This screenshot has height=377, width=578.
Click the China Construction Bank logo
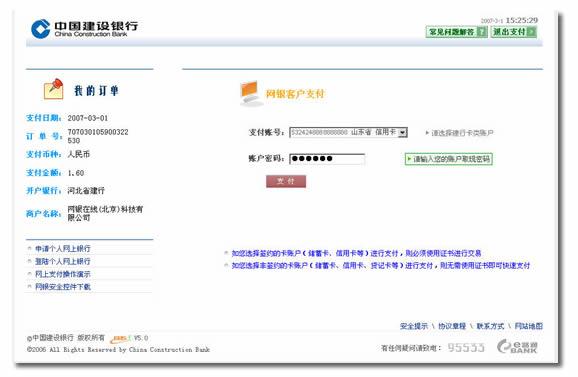(x=84, y=29)
